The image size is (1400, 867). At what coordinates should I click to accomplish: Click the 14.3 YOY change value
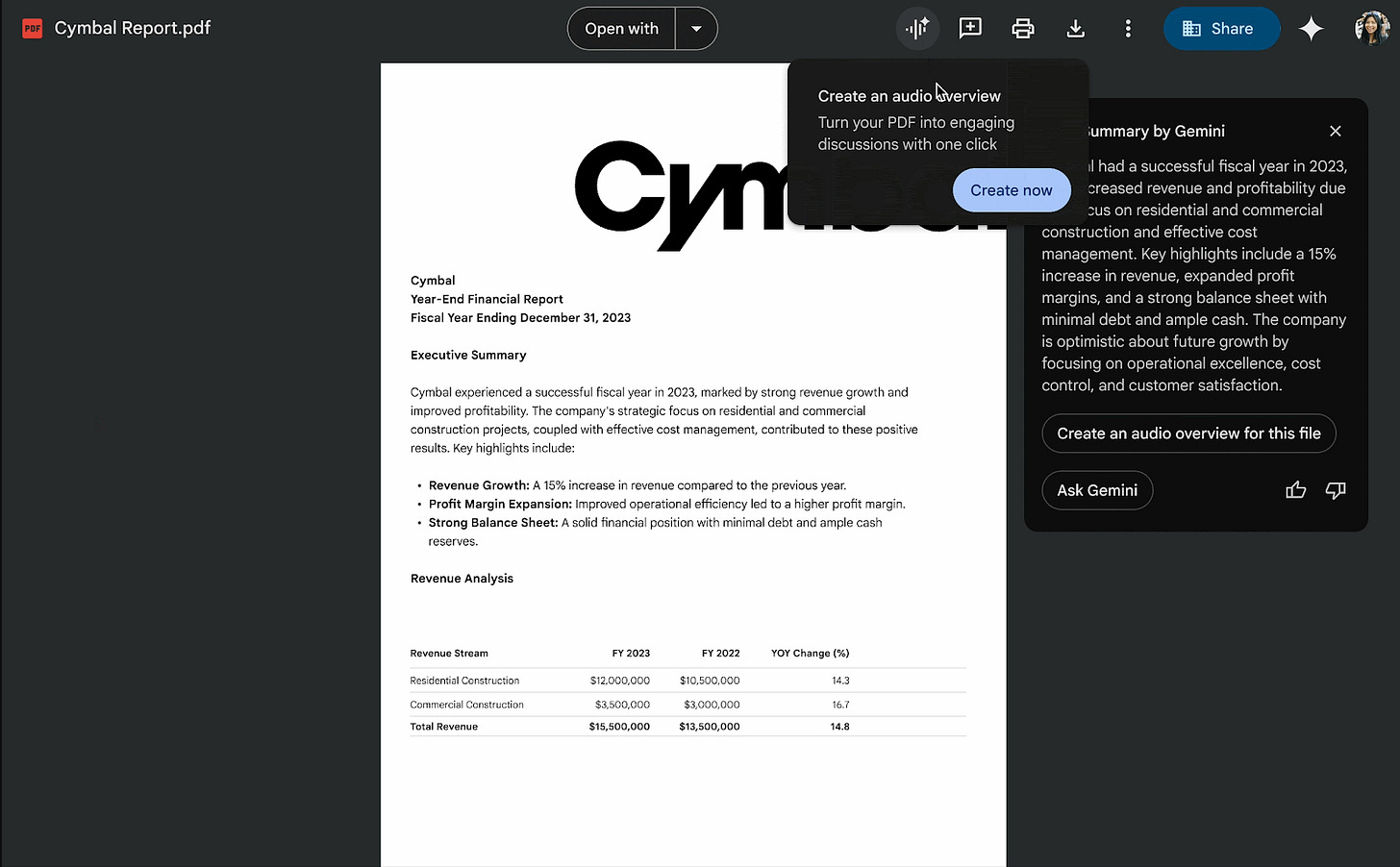point(840,681)
